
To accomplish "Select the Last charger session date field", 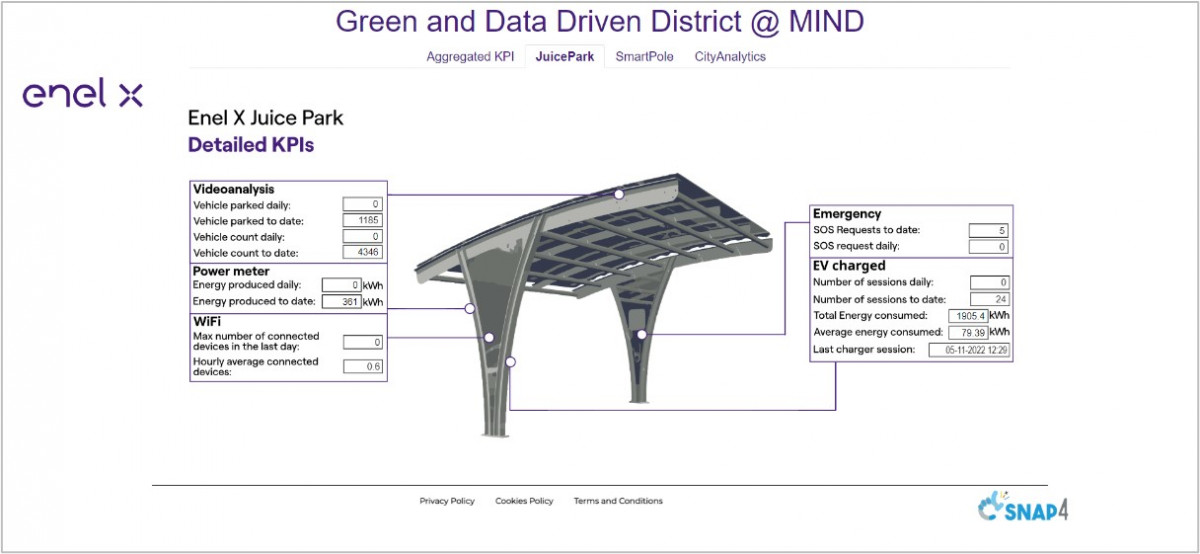I will (x=969, y=350).
